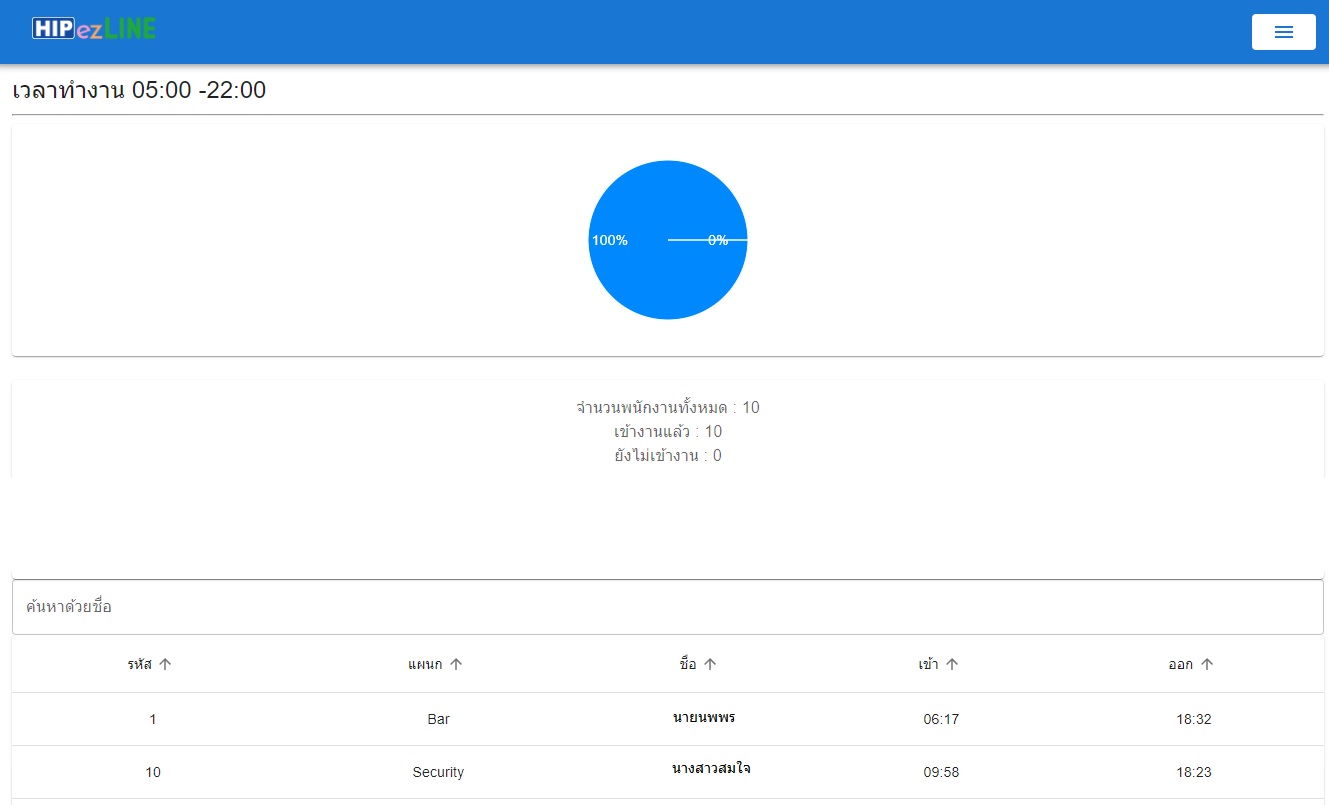The width and height of the screenshot is (1329, 805).
Task: Click the name นางสาวสมใจ
Action: point(712,769)
